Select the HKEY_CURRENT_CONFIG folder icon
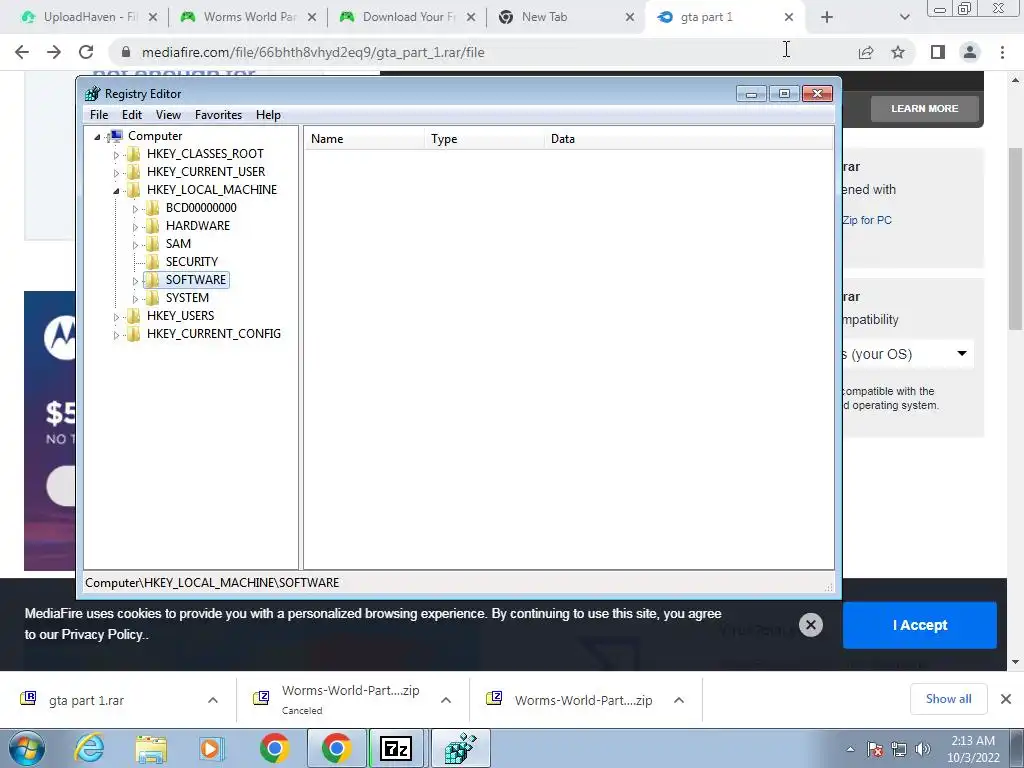1024x768 pixels. [133, 334]
